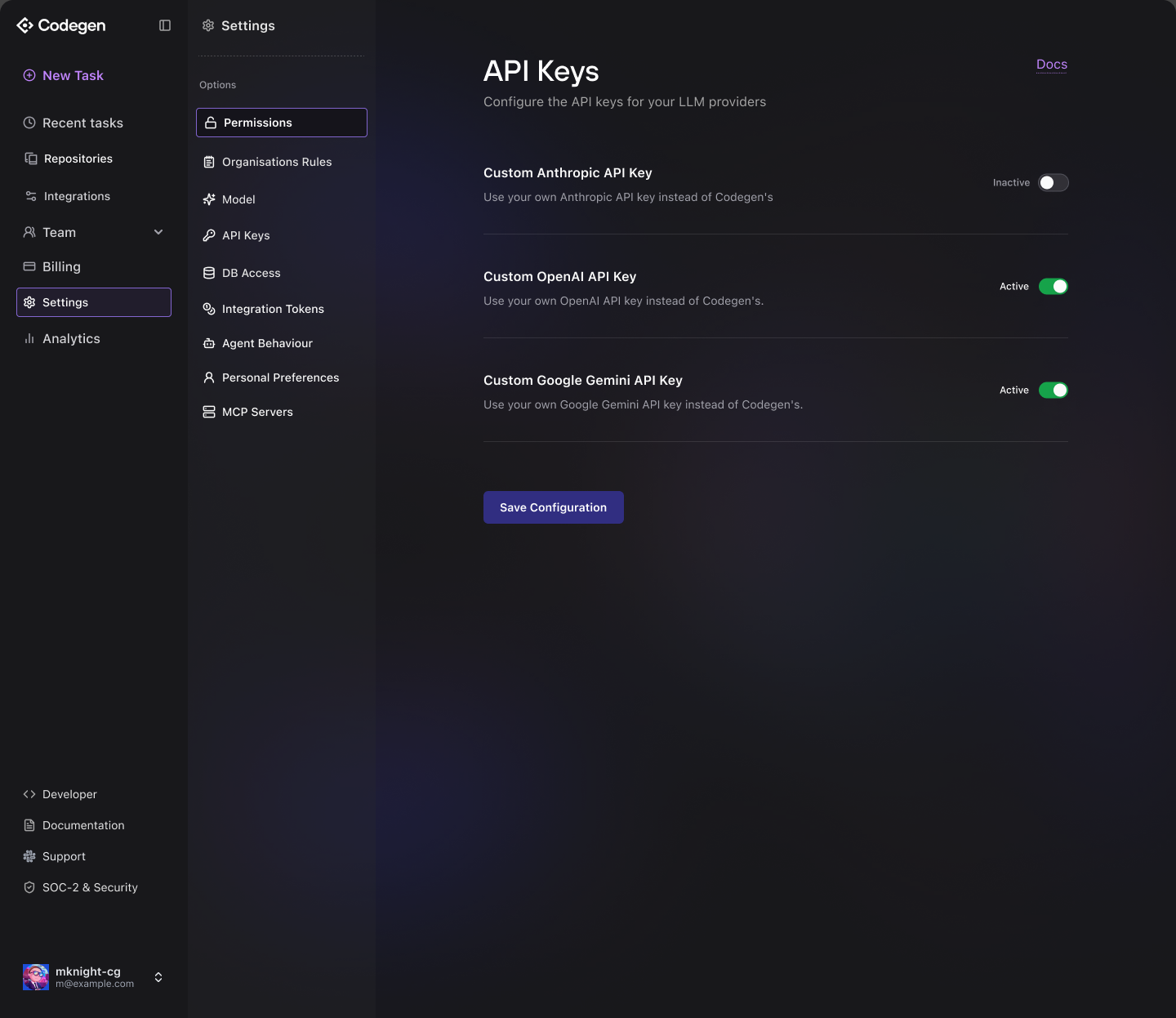The width and height of the screenshot is (1176, 1018).
Task: Click the Settings gear icon in sidebar
Action: click(x=29, y=302)
